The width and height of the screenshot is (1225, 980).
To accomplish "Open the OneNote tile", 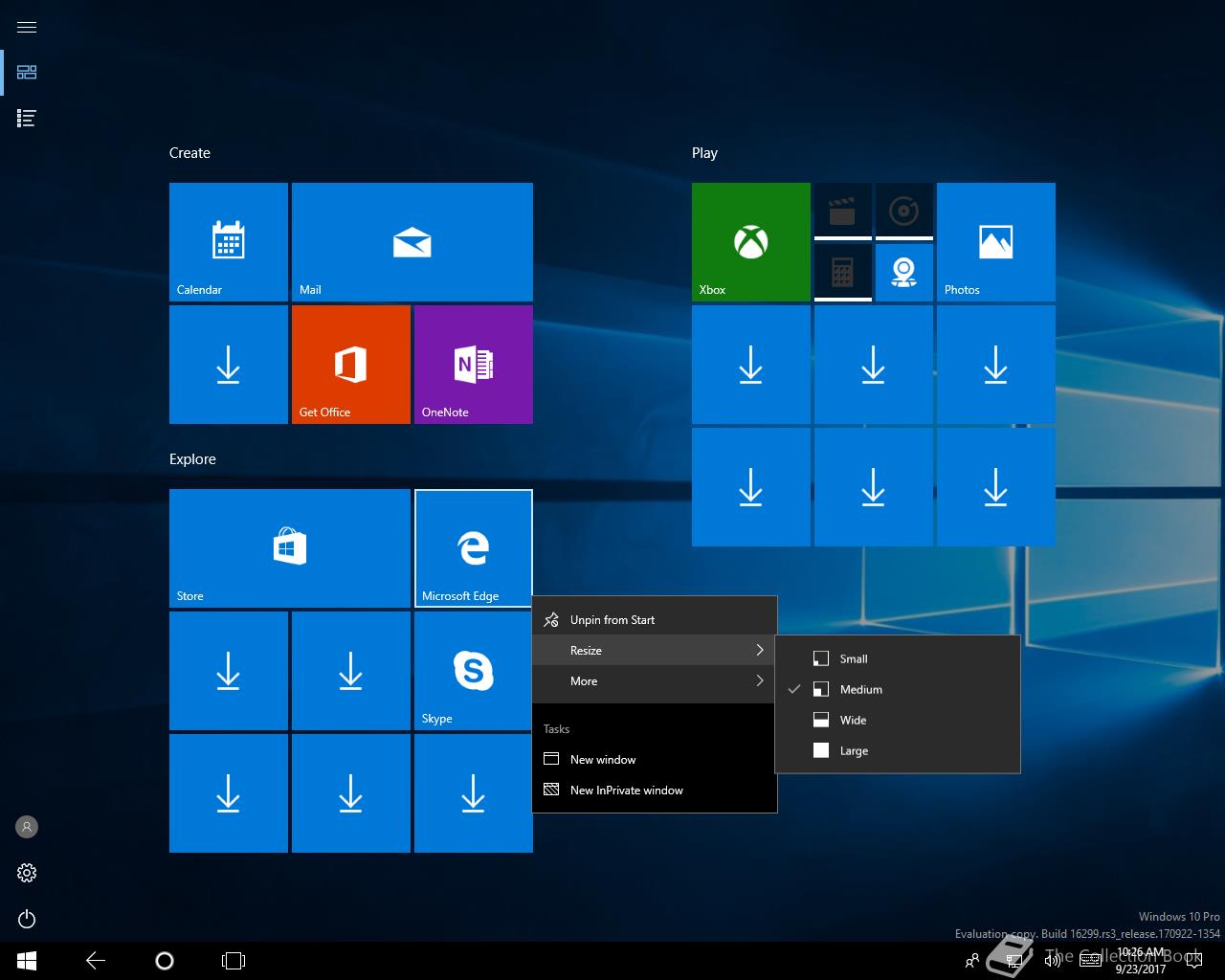I will pyautogui.click(x=474, y=365).
